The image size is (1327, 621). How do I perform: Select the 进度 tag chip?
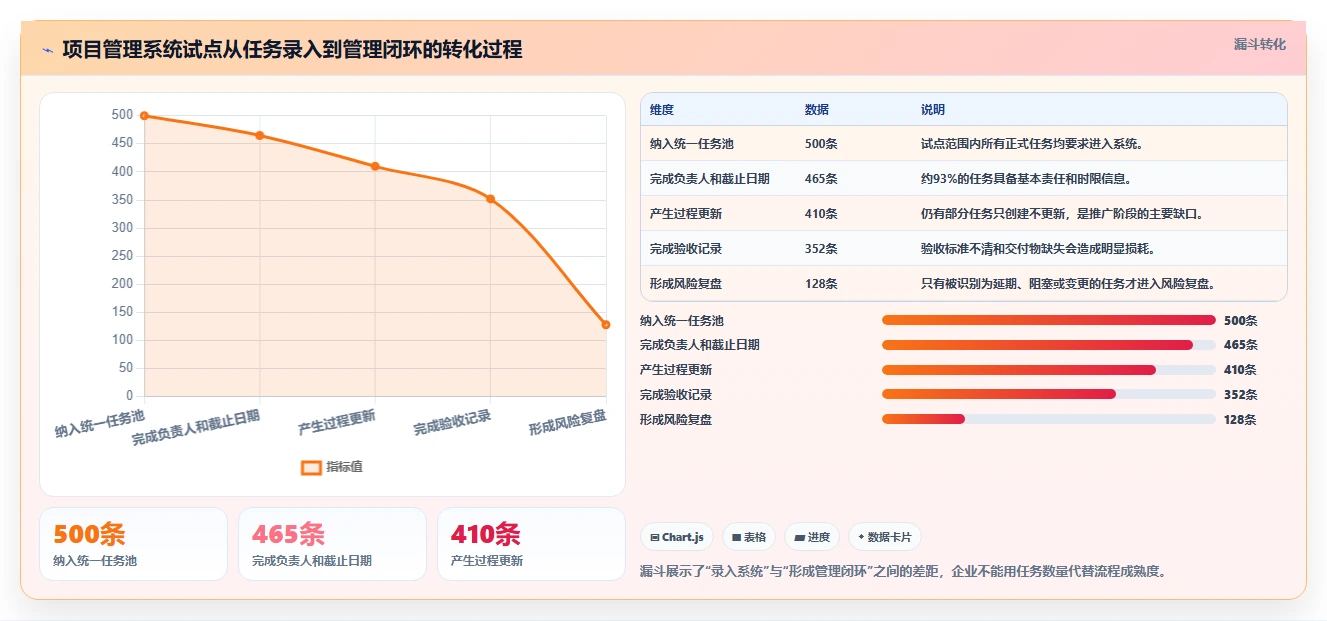[811, 537]
